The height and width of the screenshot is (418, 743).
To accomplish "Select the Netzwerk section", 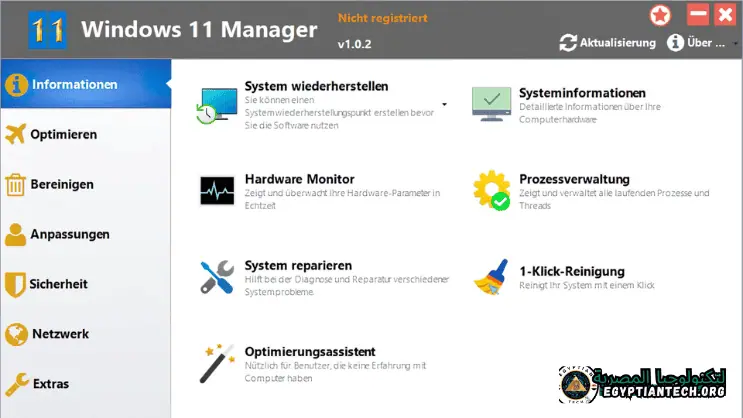I will (x=86, y=334).
